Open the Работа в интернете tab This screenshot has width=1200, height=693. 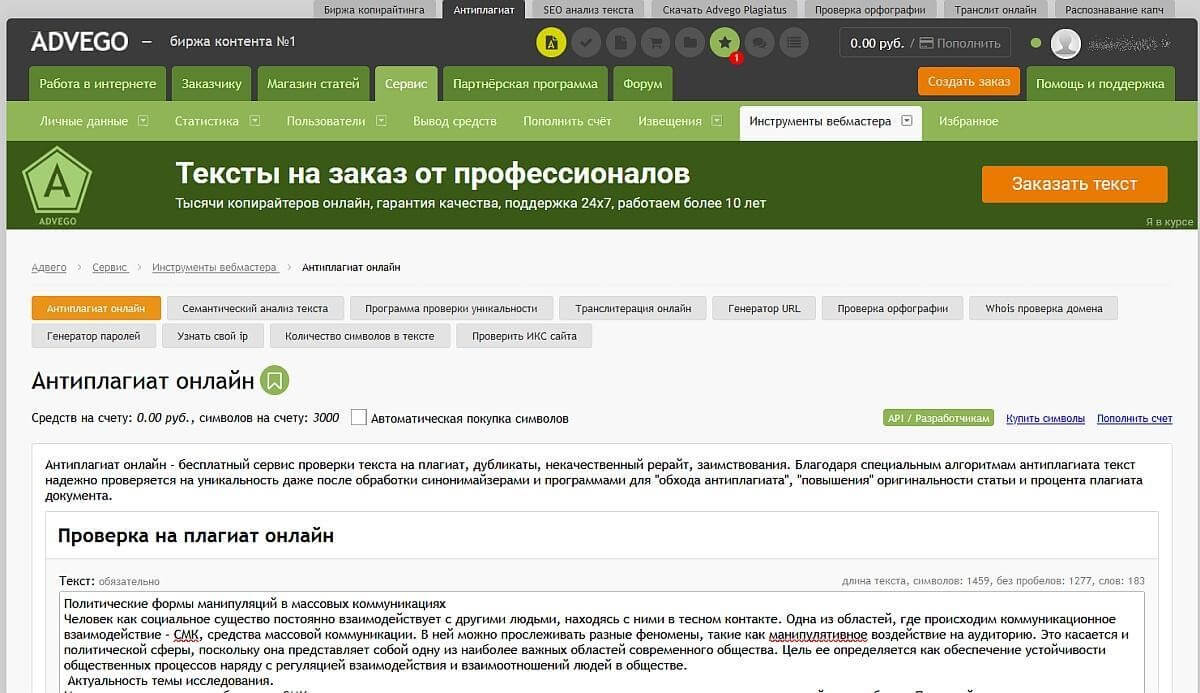point(98,84)
